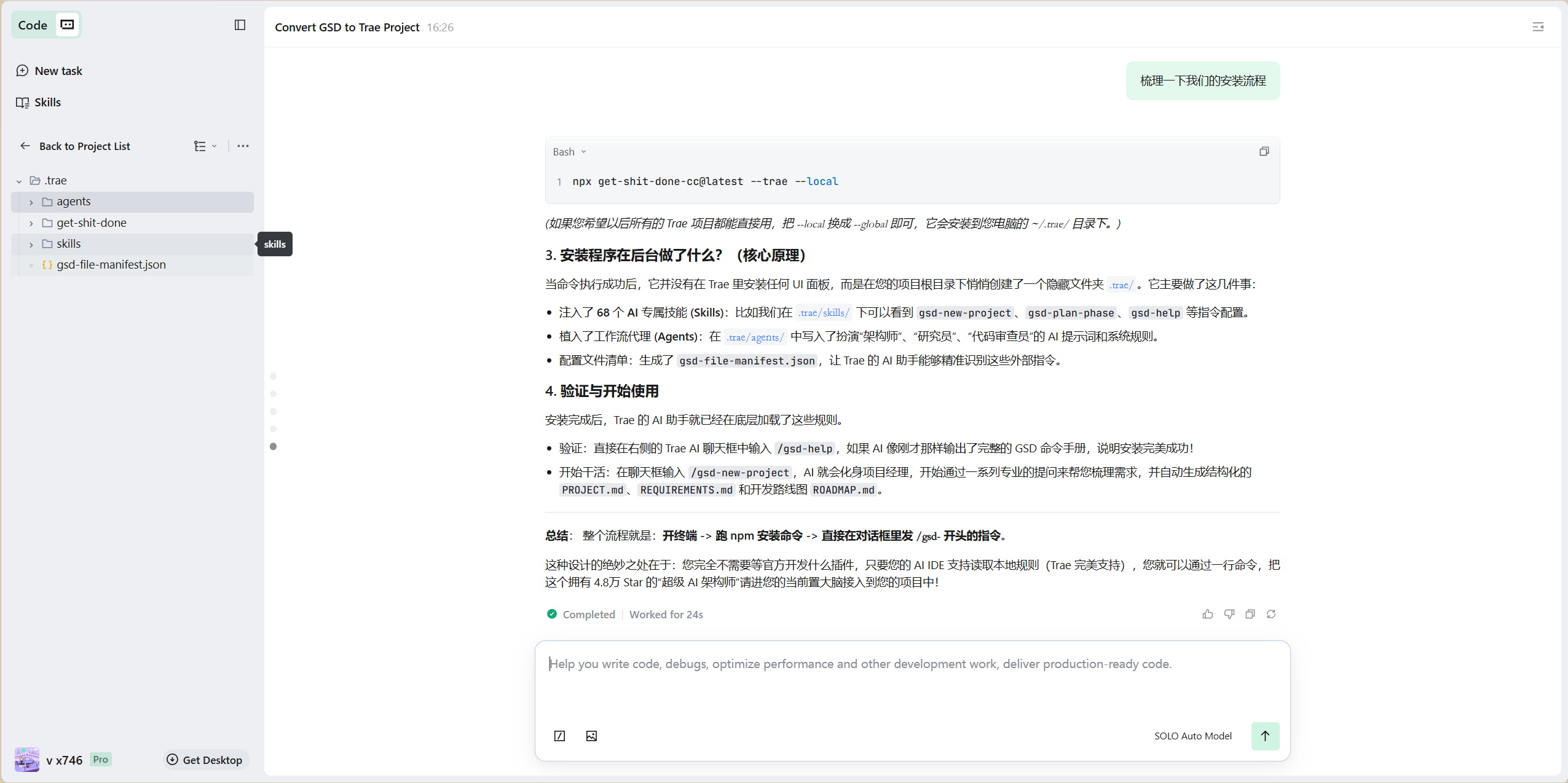
Task: Copy the response with copy icon
Action: coord(1250,614)
